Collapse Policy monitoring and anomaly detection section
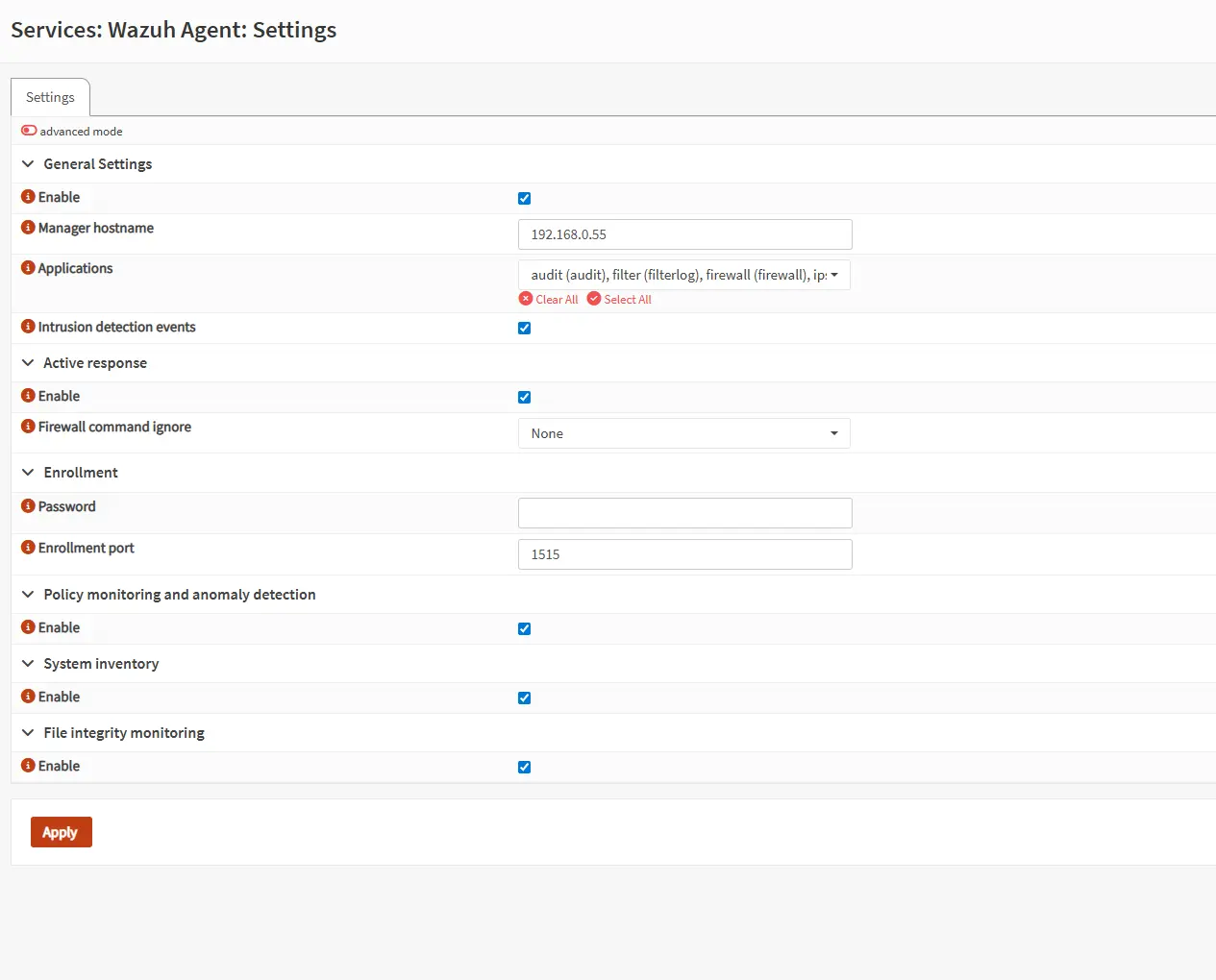 coord(28,595)
